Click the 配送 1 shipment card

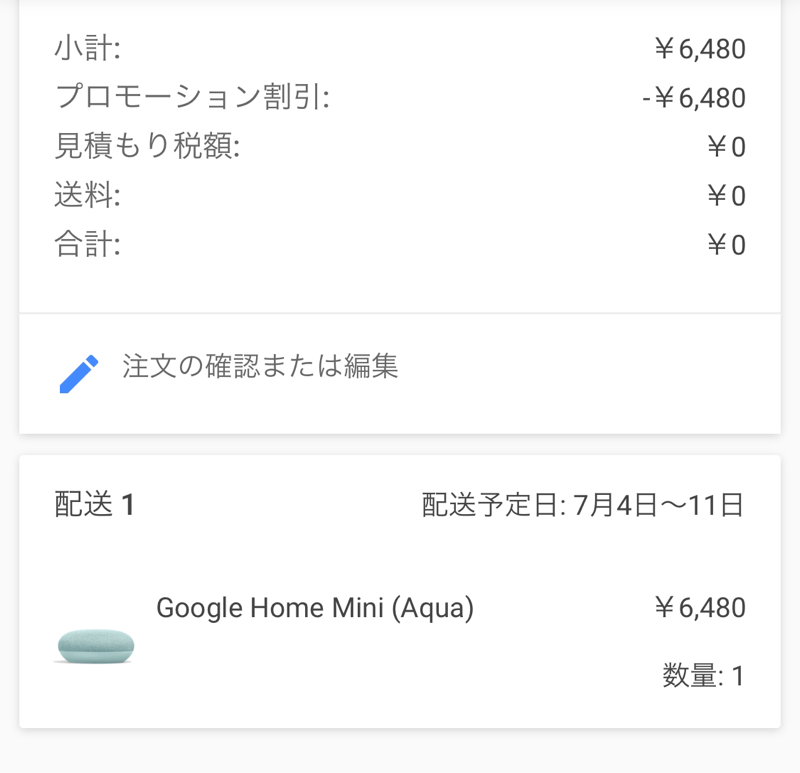[x=400, y=591]
